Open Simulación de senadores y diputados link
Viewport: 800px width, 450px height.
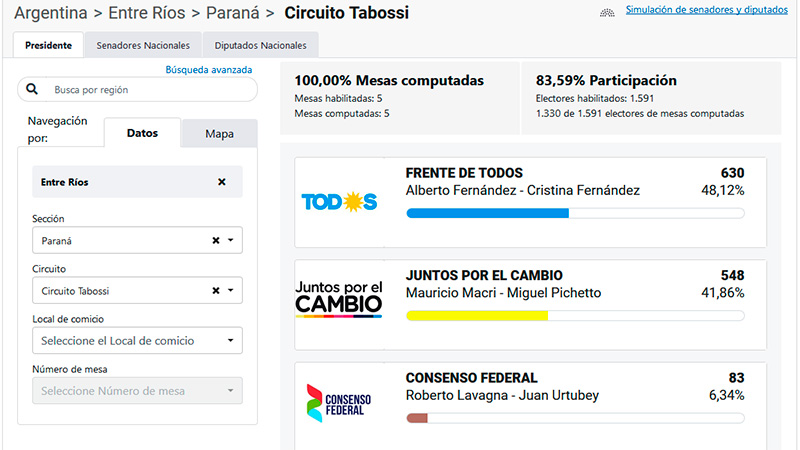(707, 10)
